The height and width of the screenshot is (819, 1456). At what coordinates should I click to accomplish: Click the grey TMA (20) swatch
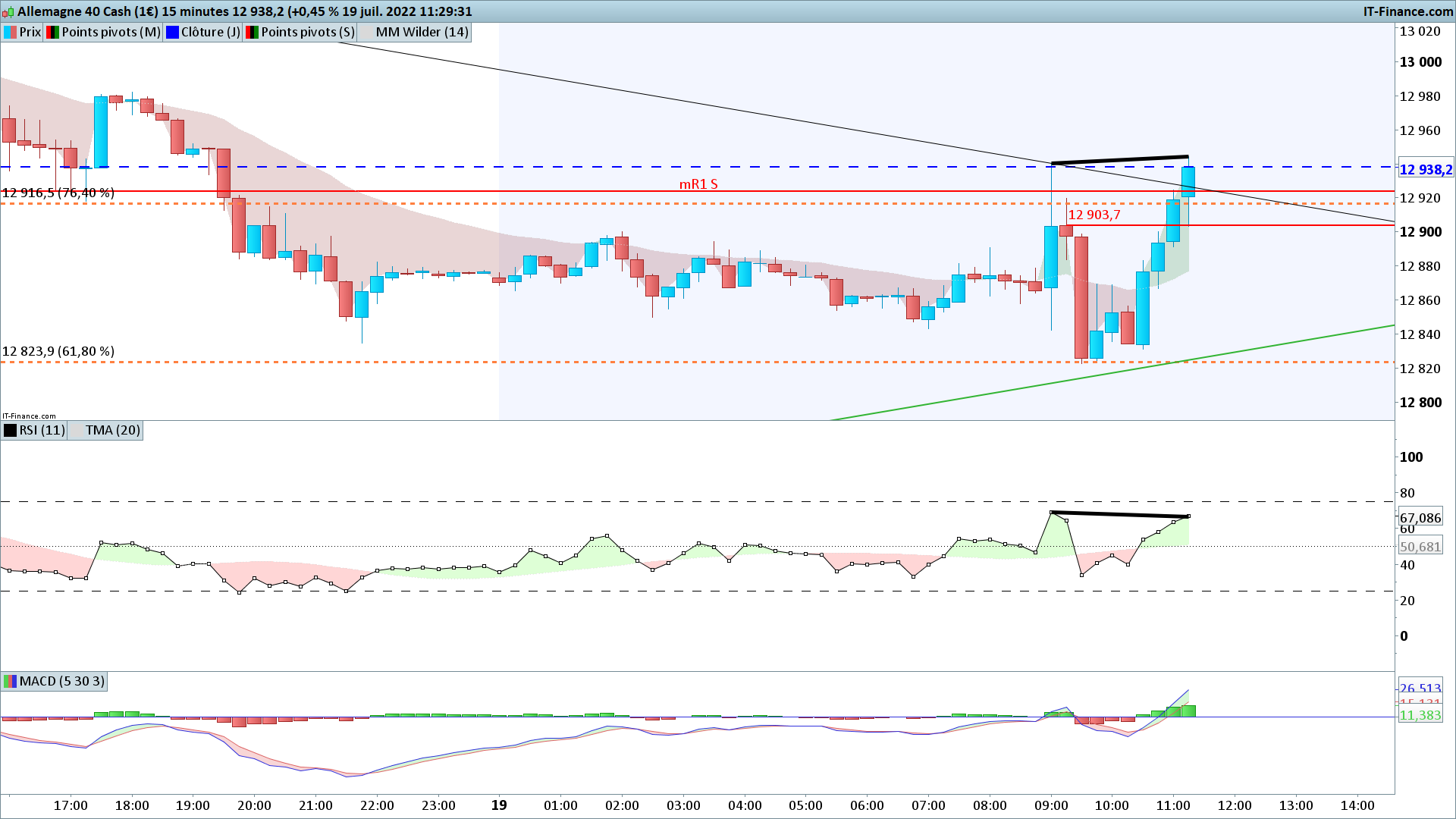click(x=77, y=430)
